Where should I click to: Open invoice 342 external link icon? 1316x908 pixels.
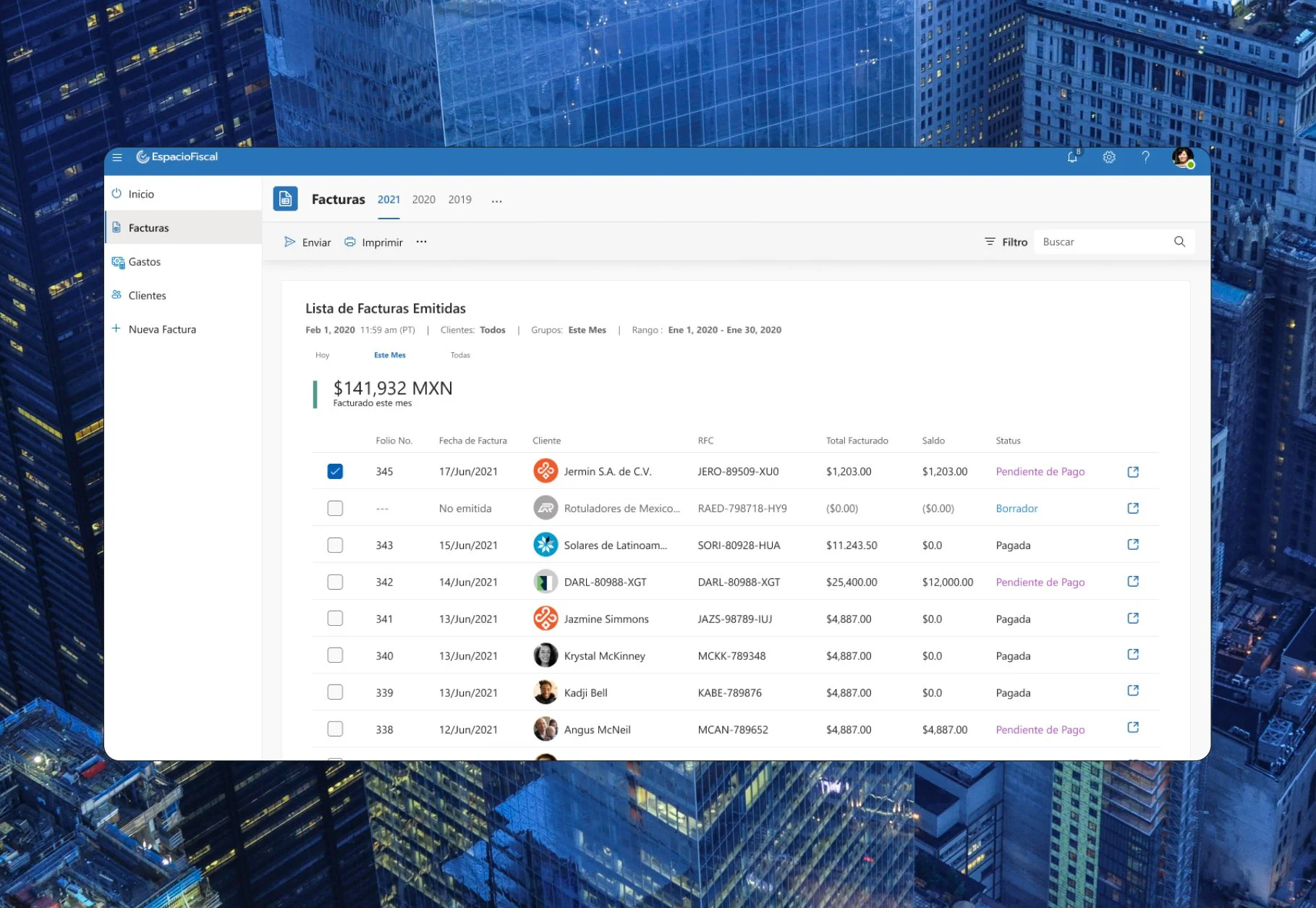tap(1133, 582)
